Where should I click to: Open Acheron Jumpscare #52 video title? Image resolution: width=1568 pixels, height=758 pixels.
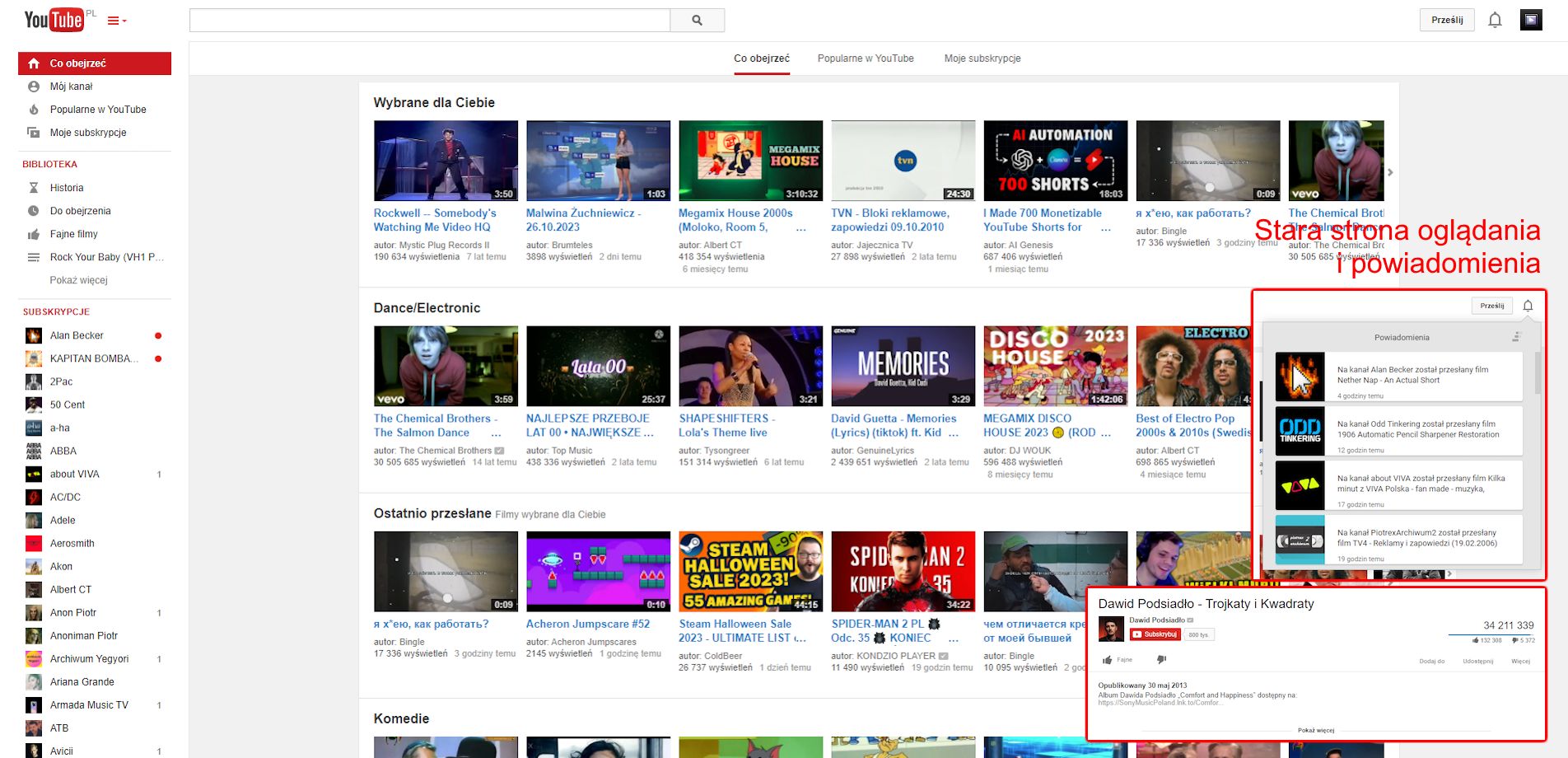pos(588,624)
